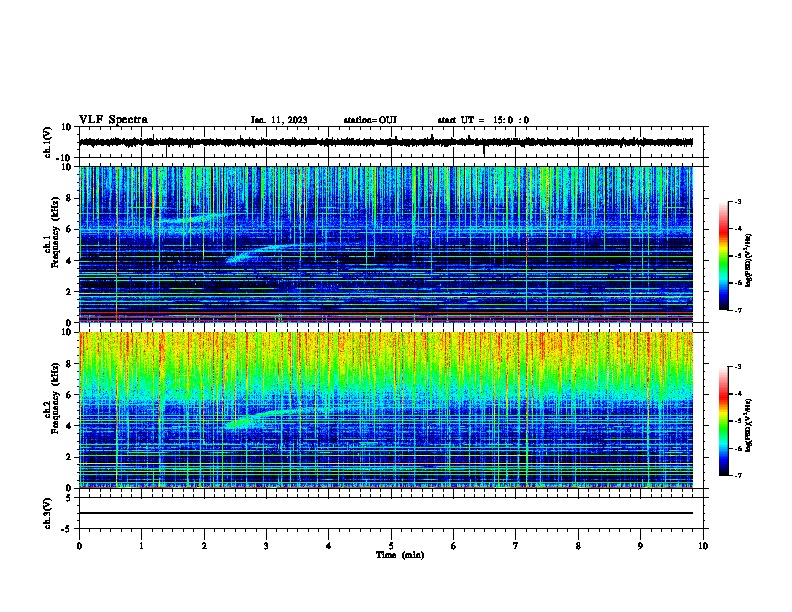792x612 pixels.
Task: Click the "ch.3(V)" axis label
Action: coord(47,513)
